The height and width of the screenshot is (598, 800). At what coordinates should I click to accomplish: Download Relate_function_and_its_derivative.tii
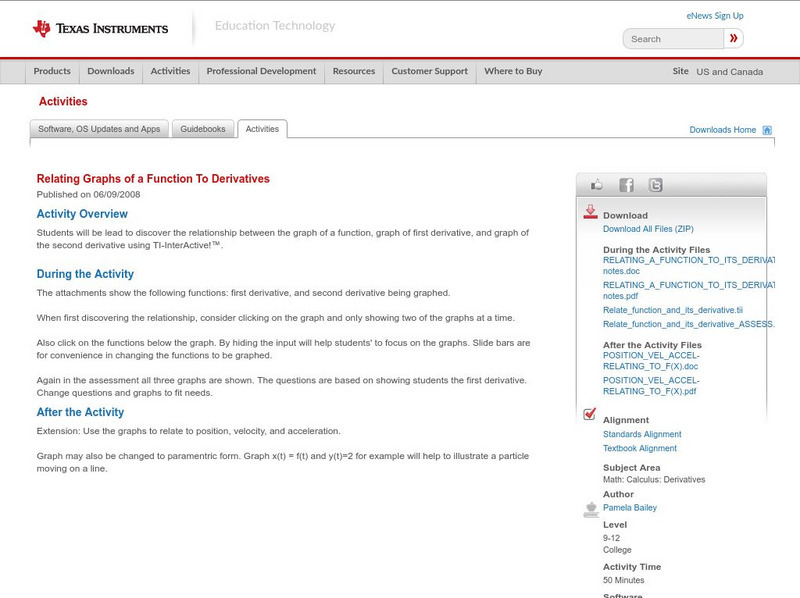click(673, 310)
